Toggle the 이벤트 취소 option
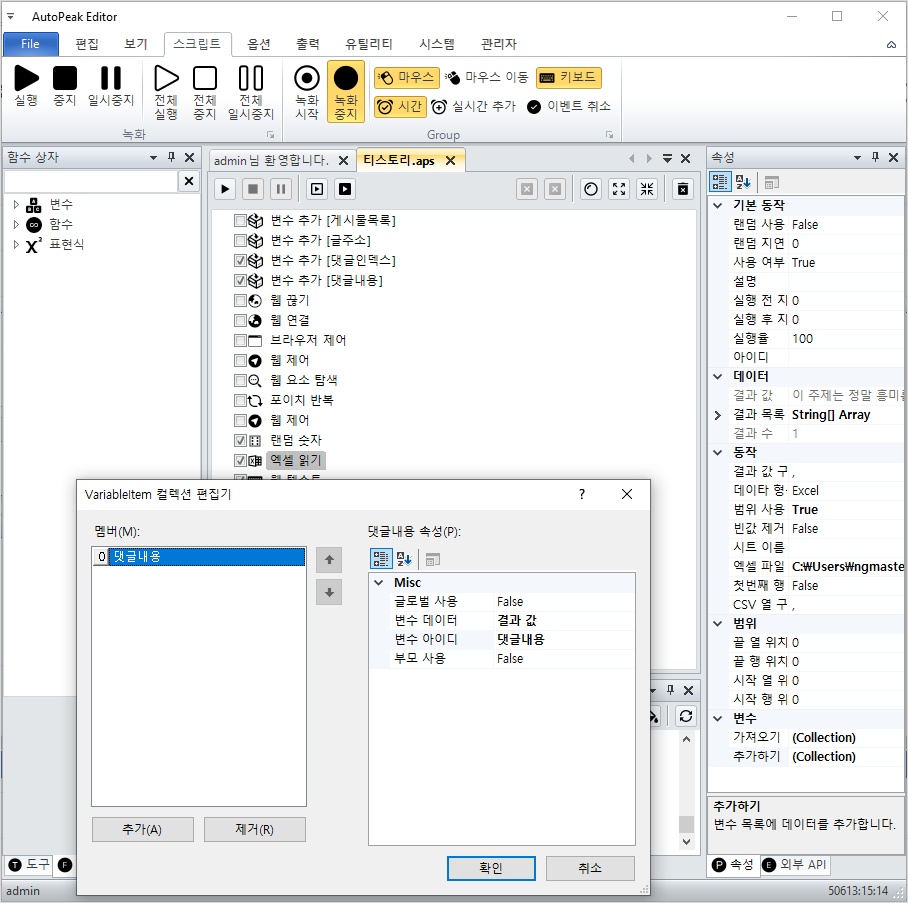The width and height of the screenshot is (908, 903). pyautogui.click(x=569, y=107)
